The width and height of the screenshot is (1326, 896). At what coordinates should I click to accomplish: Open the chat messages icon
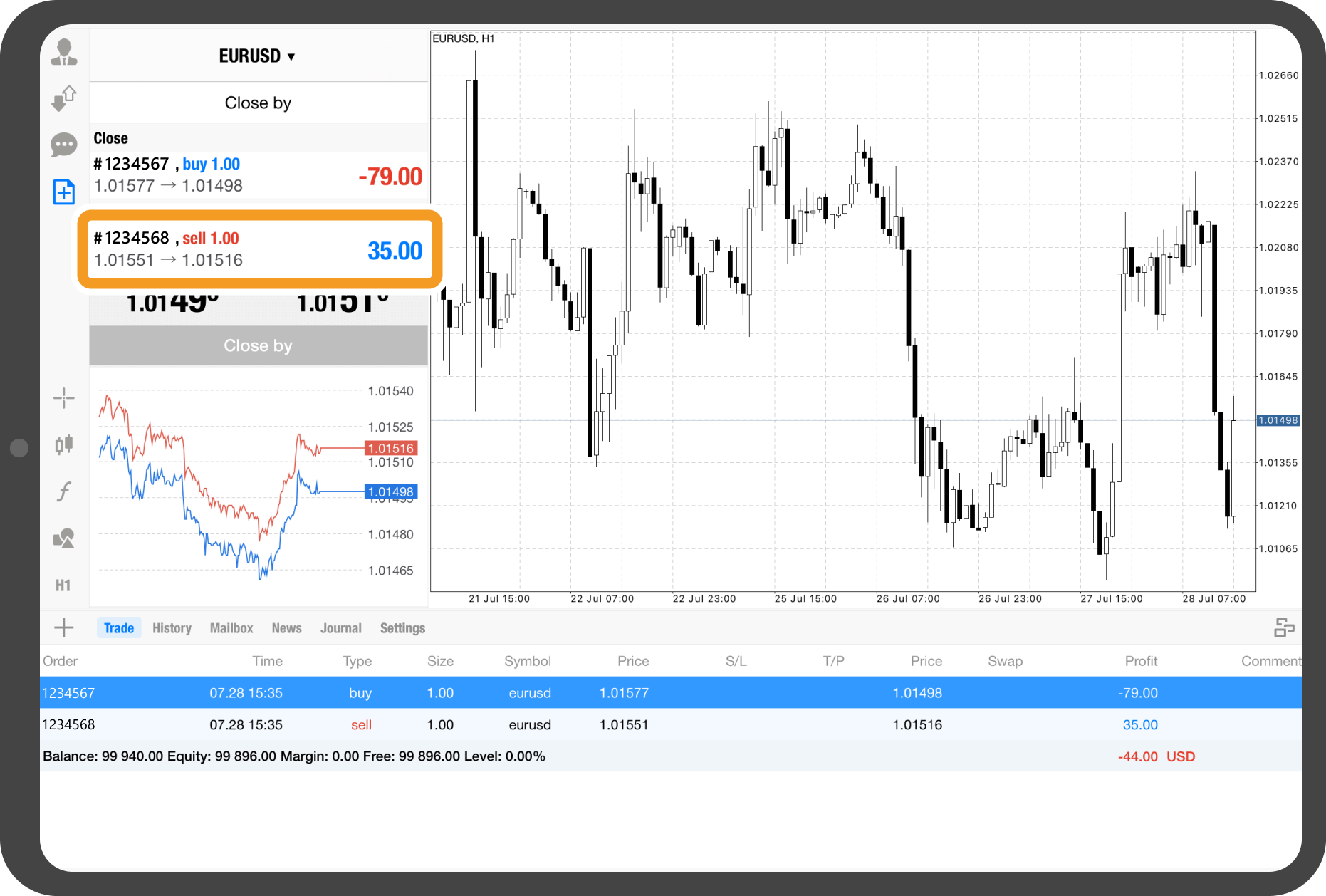(64, 145)
